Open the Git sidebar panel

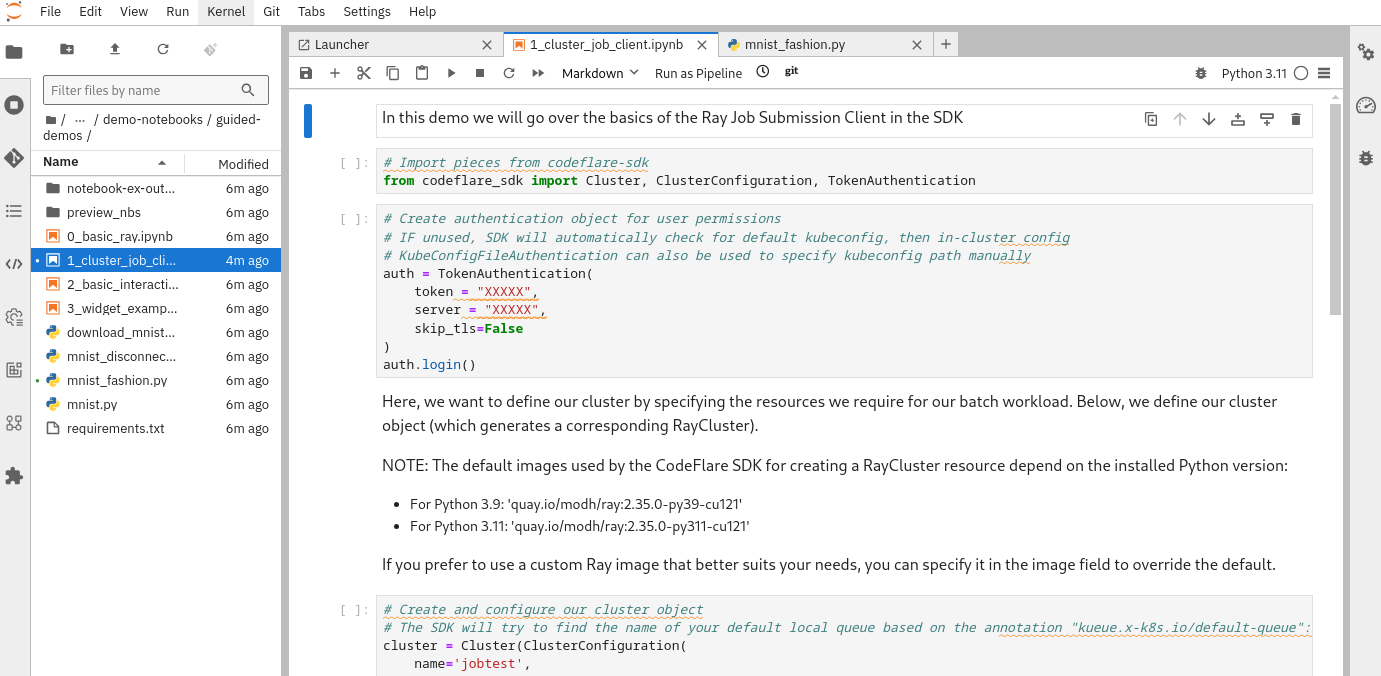click(x=14, y=158)
